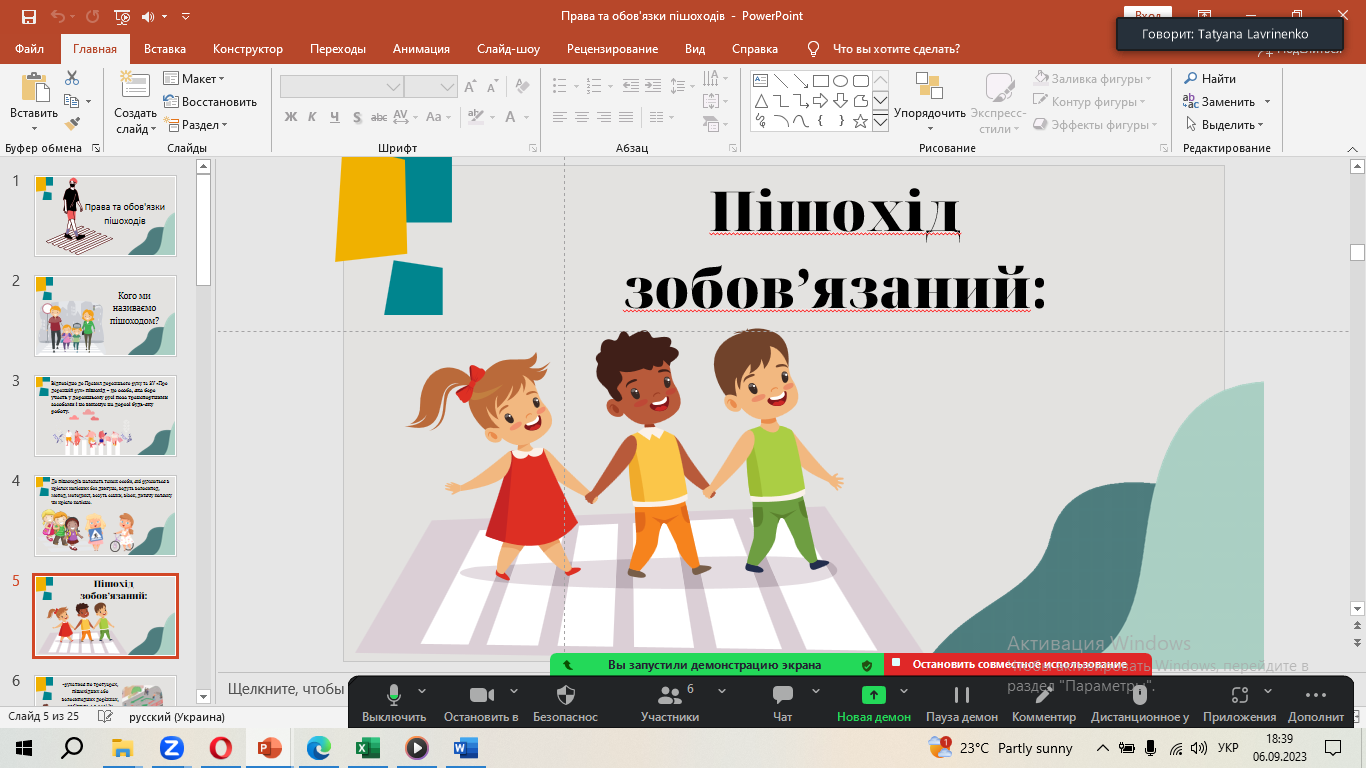1366x768 pixels.
Task: Open the Макет layout dropdown
Action: point(194,78)
